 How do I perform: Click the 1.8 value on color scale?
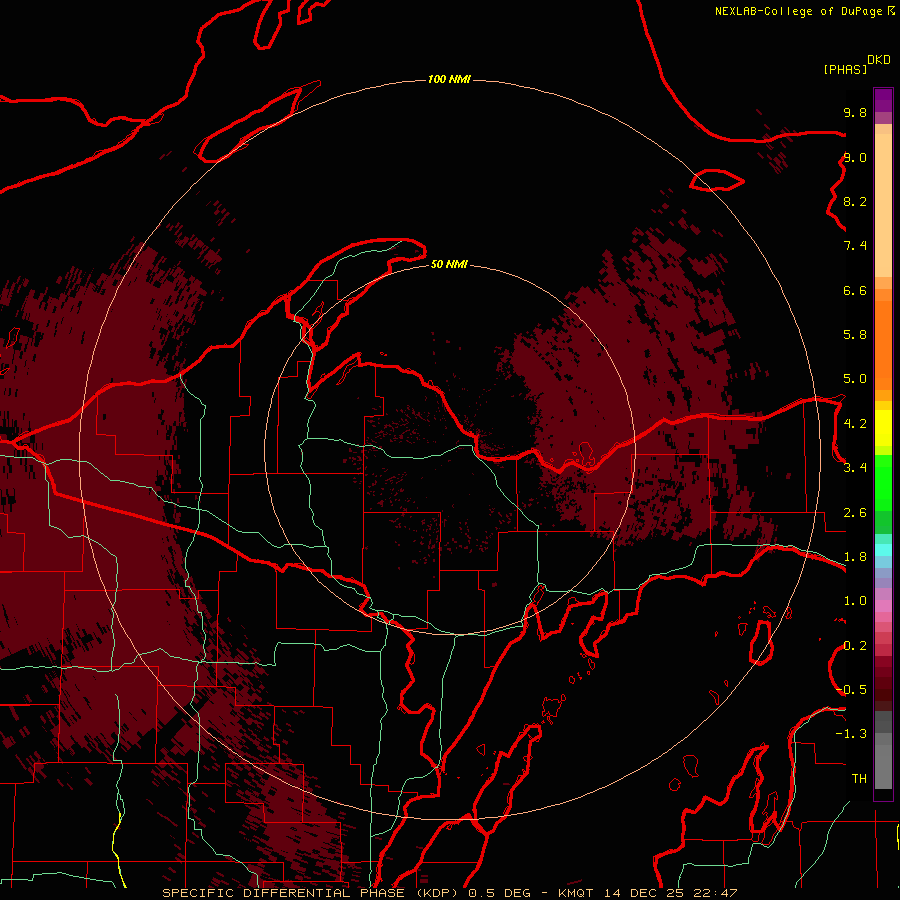pyautogui.click(x=855, y=557)
